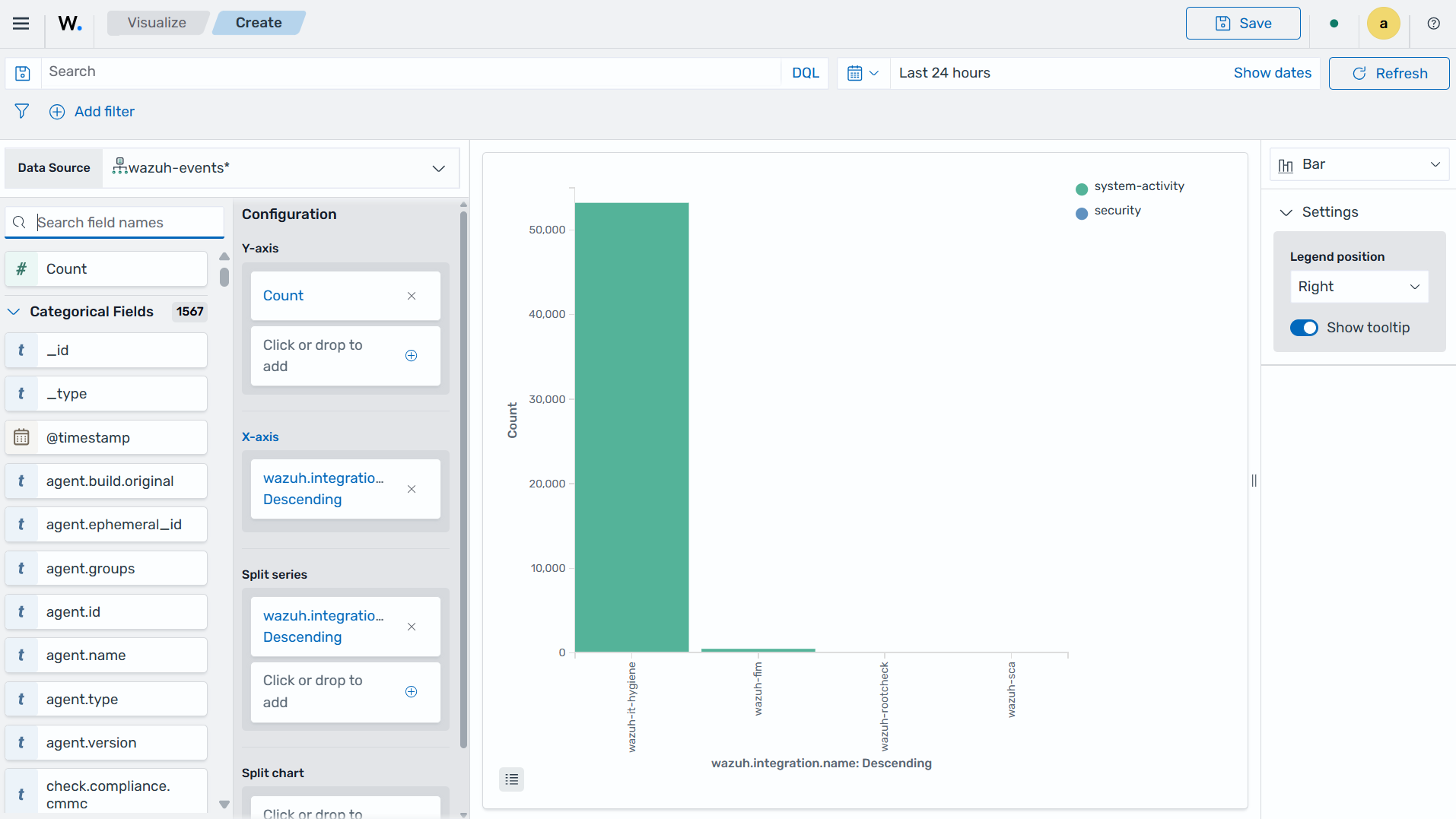Click the text type icon for agent.name

(21, 655)
